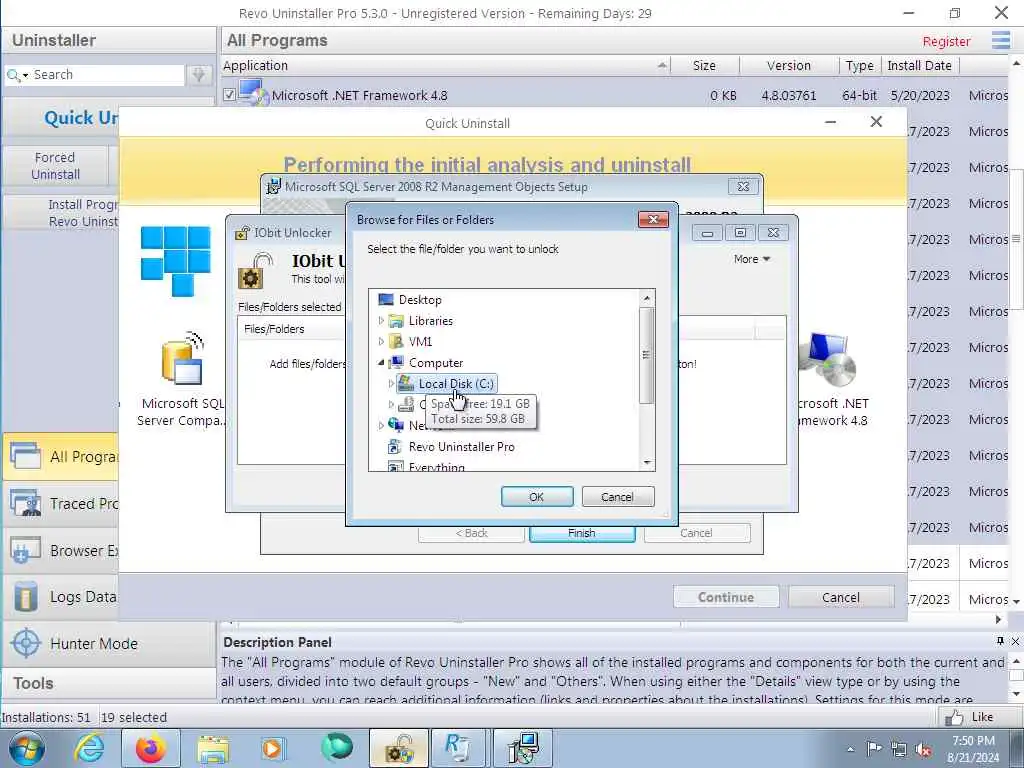Open Forced Uninstall tab
Viewport: 1024px width, 768px height.
click(x=56, y=166)
